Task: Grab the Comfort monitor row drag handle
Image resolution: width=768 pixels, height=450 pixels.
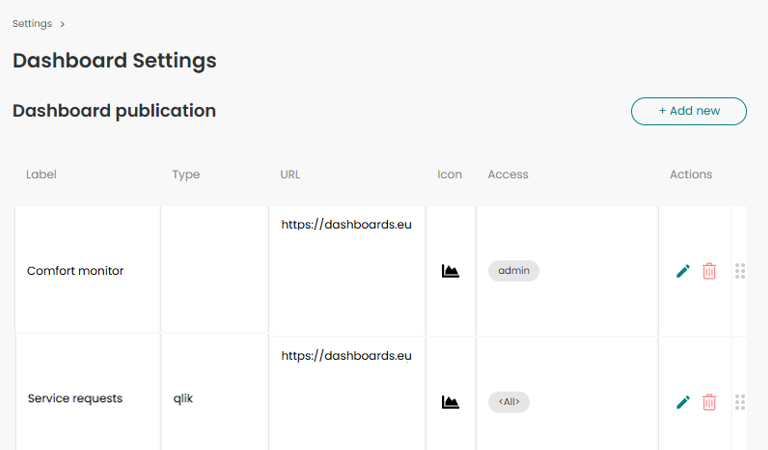Action: 740,271
